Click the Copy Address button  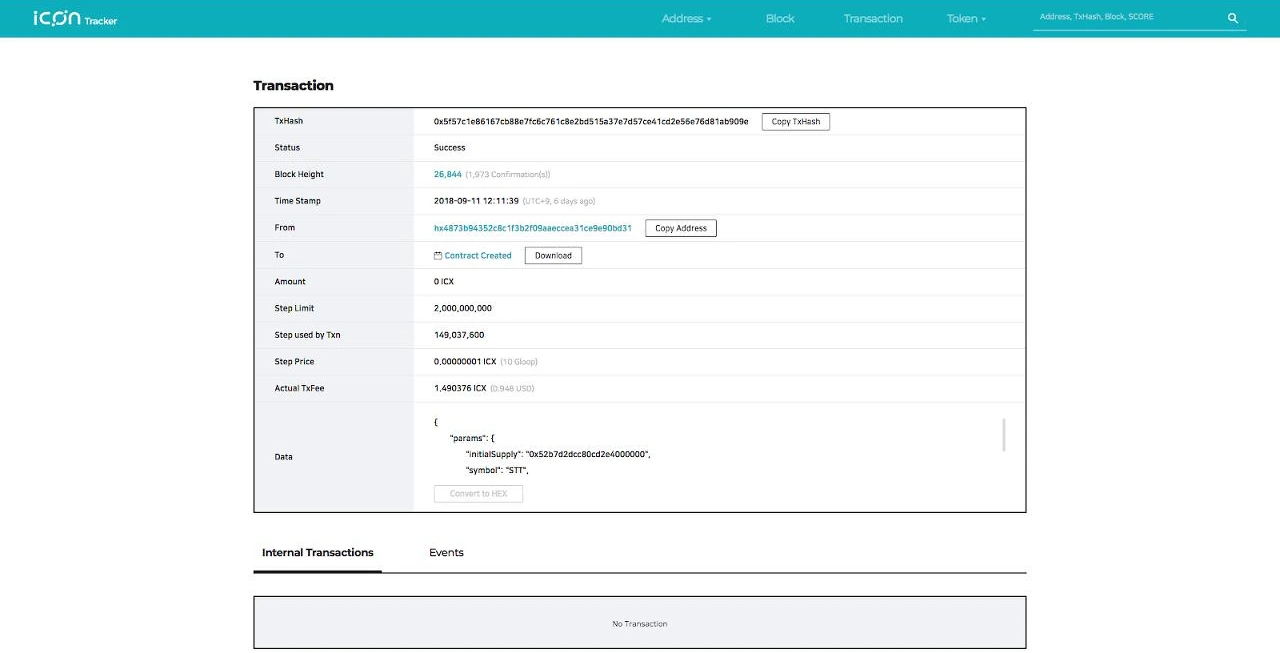681,228
